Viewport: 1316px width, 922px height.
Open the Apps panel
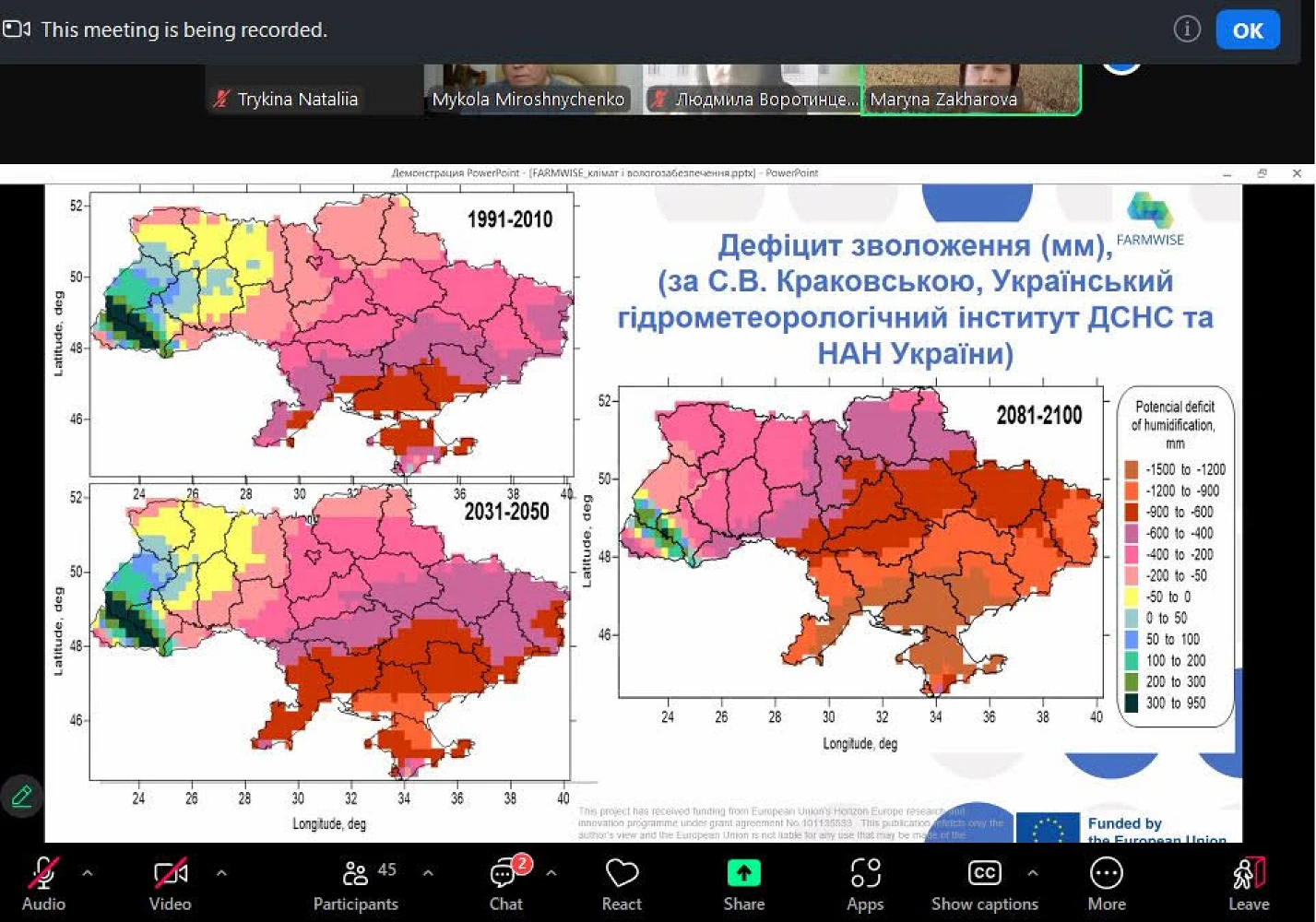(865, 883)
